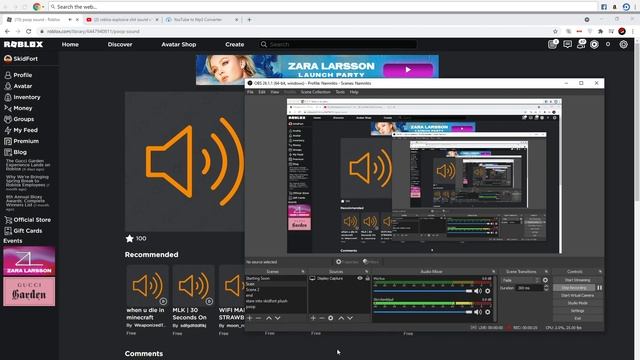
Task: Open the Roblox chat messages icon
Action: tap(567, 44)
